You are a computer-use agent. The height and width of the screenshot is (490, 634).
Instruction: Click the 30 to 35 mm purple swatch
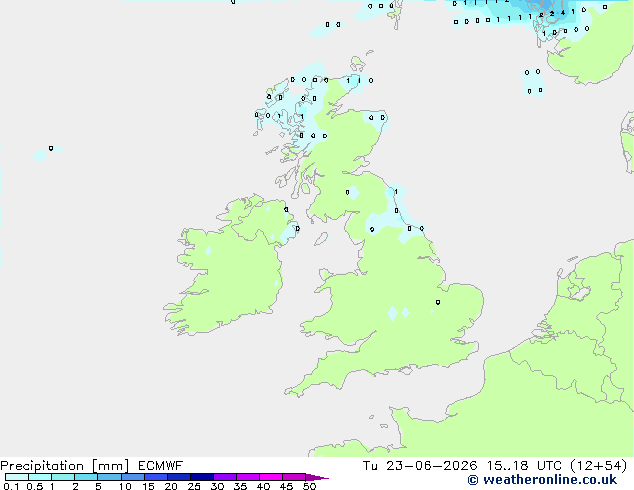pyautogui.click(x=225, y=477)
